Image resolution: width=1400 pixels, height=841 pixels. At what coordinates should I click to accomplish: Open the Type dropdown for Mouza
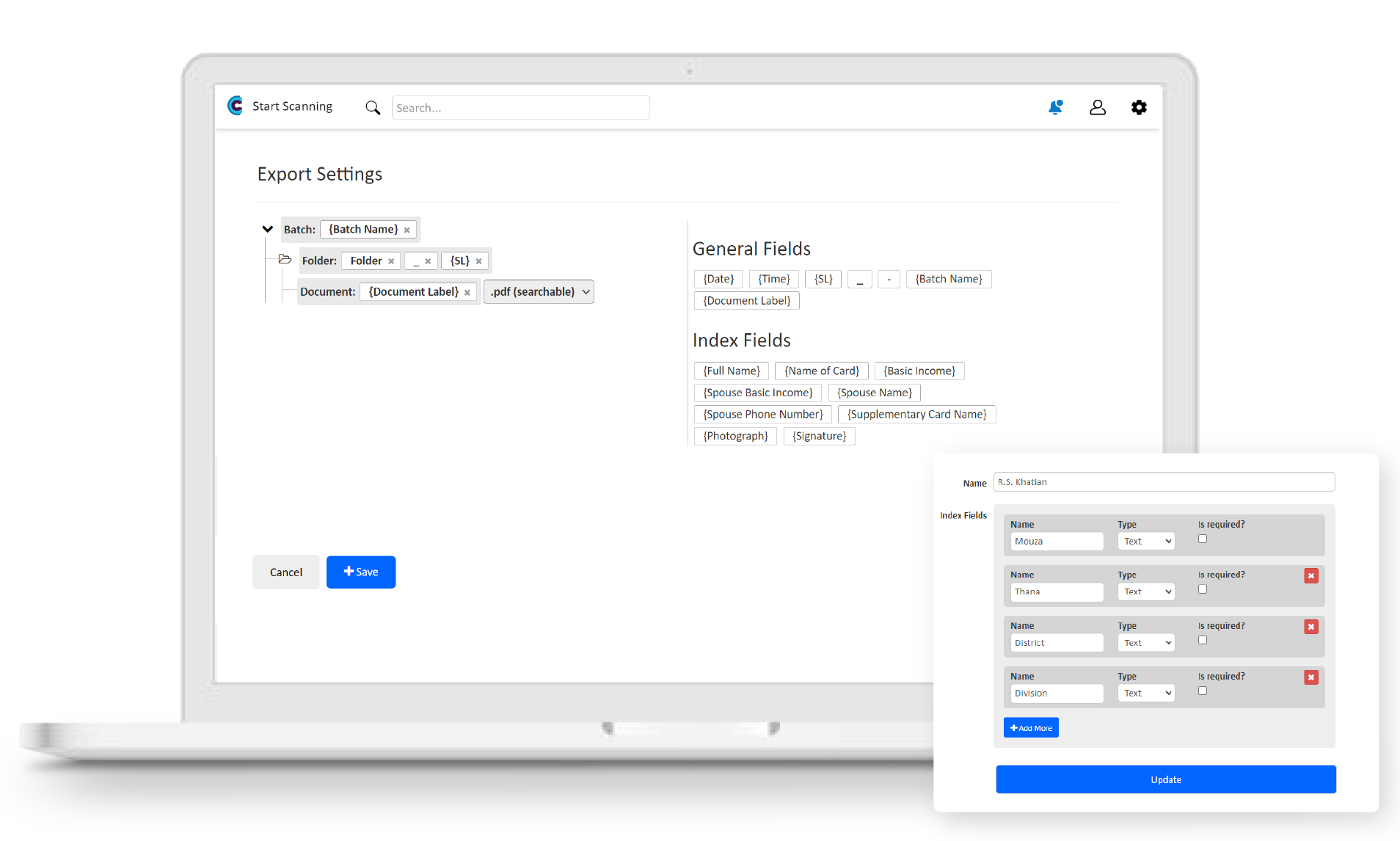click(x=1146, y=542)
